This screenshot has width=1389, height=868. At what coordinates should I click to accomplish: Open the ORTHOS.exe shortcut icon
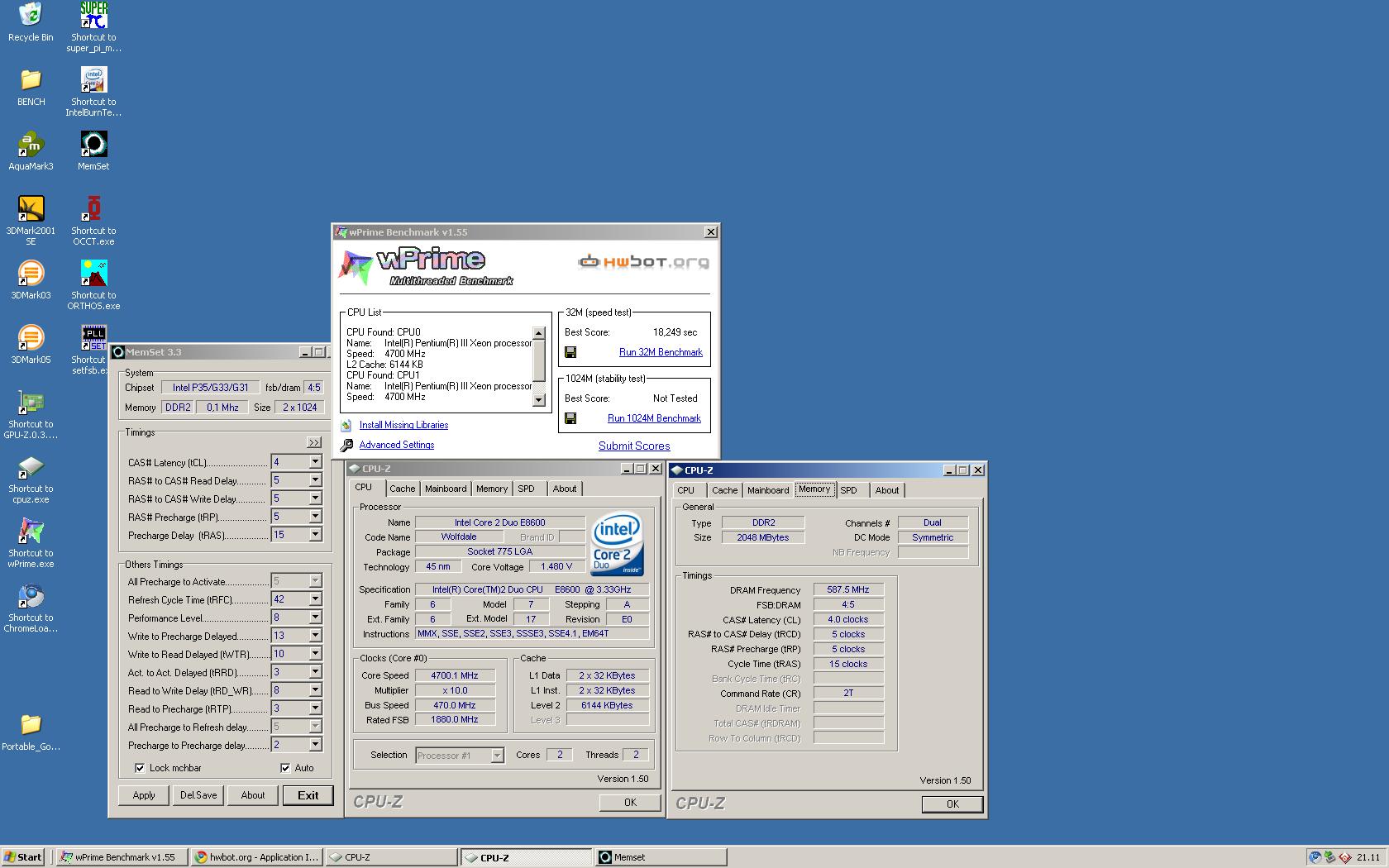[x=93, y=273]
